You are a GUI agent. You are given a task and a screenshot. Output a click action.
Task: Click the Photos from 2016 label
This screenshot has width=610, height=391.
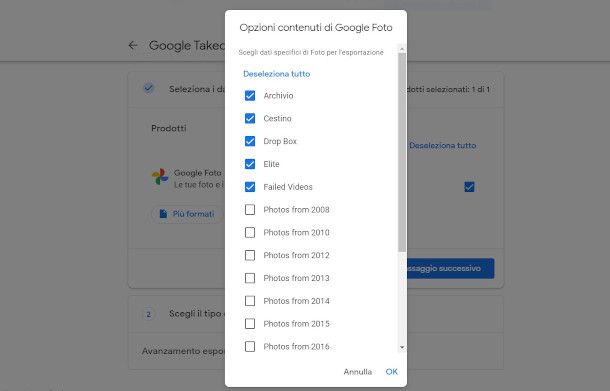[296, 346]
